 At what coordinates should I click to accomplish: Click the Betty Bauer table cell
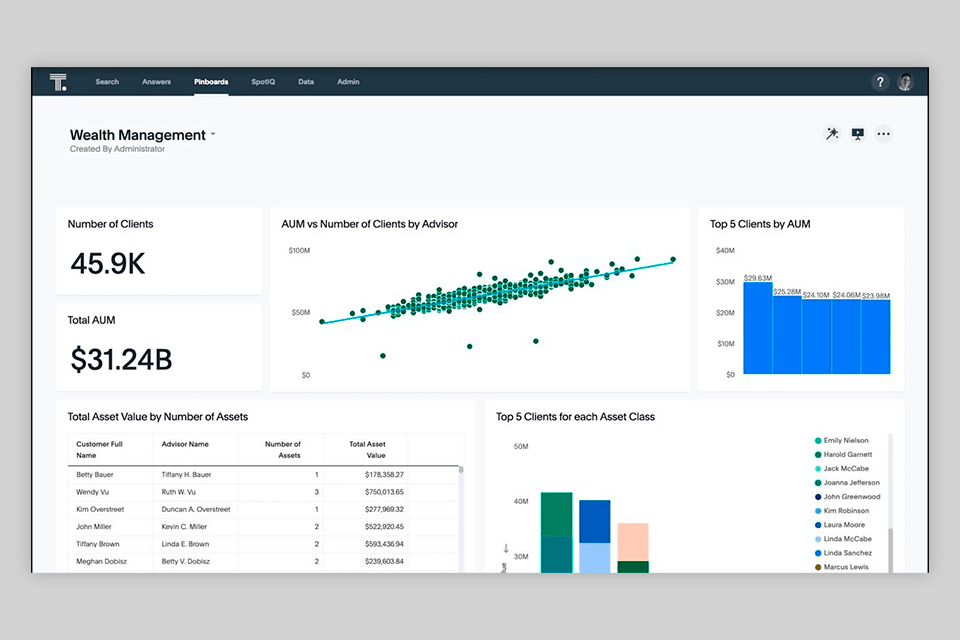[95, 475]
